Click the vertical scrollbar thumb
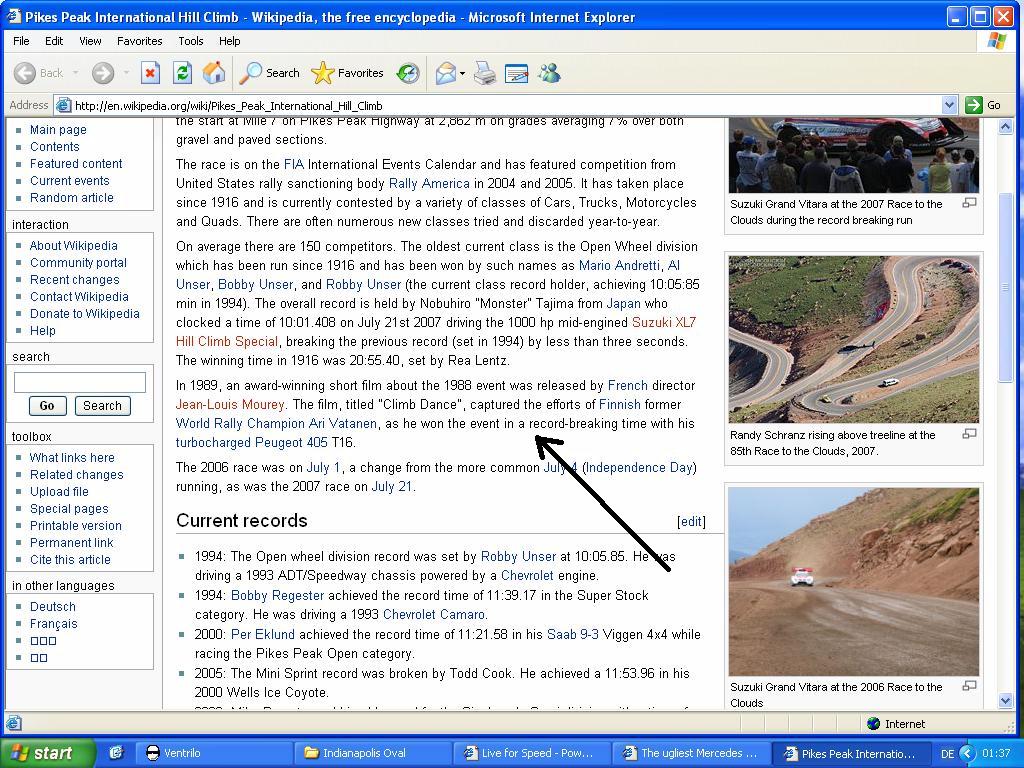1024x768 pixels. [1006, 287]
